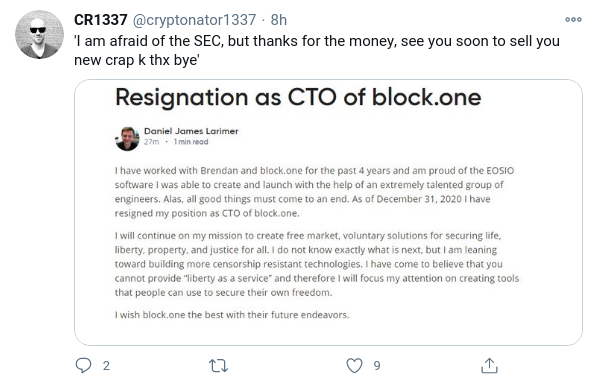598x385 pixels.
Task: Click the paragraph about liberty as a service
Action: (x=317, y=264)
